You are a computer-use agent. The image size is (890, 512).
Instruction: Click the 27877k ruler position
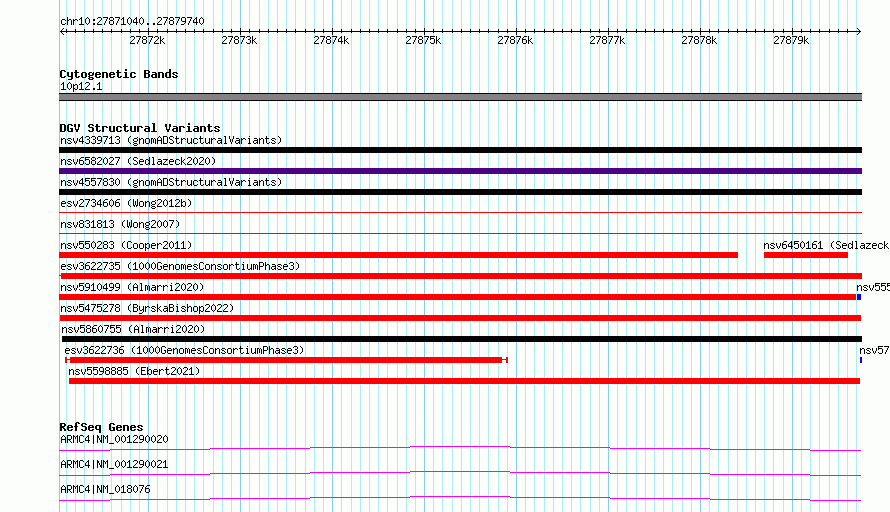607,40
